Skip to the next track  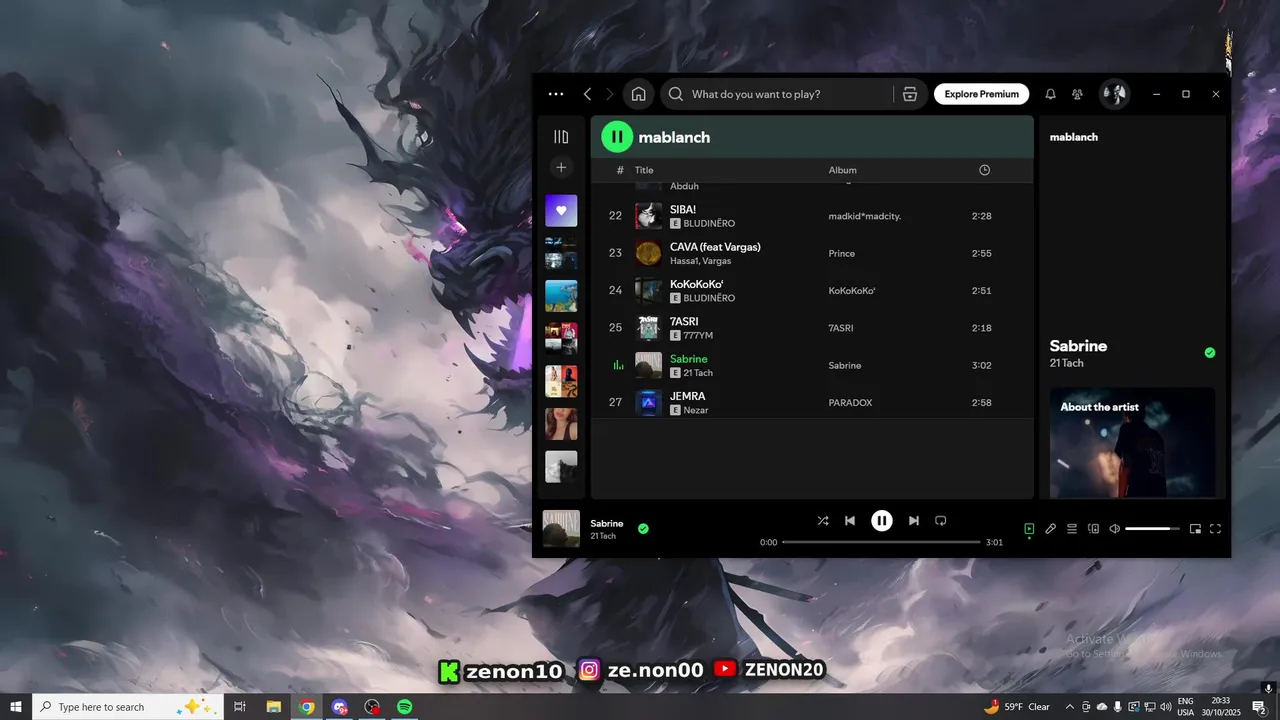click(x=913, y=521)
